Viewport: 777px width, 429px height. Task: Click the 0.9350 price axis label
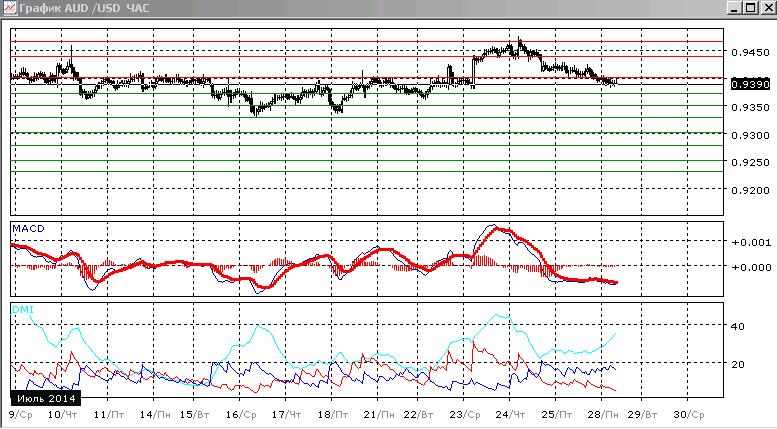(x=750, y=107)
